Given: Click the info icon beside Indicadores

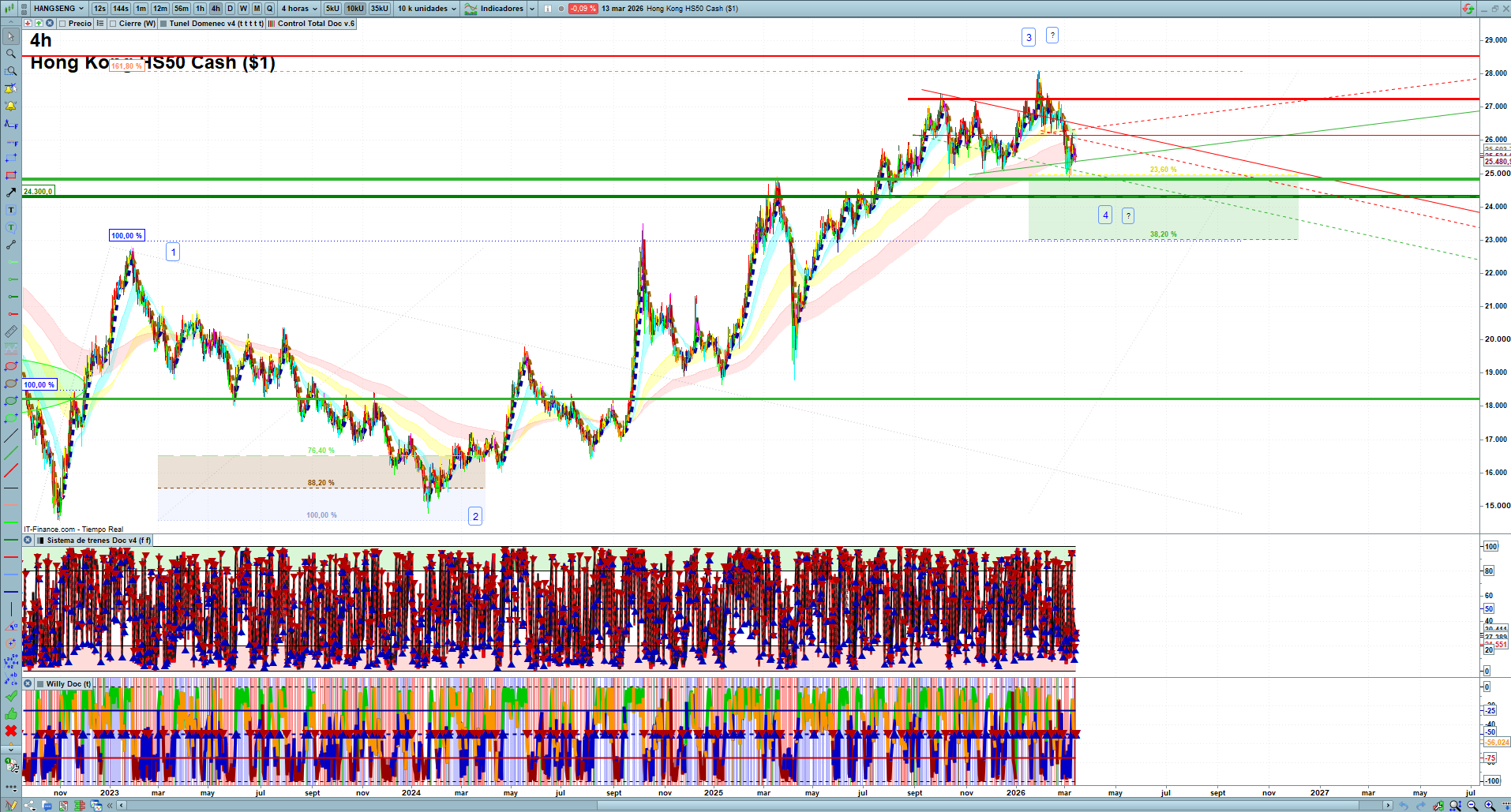Looking at the screenshot, I should tap(548, 9).
